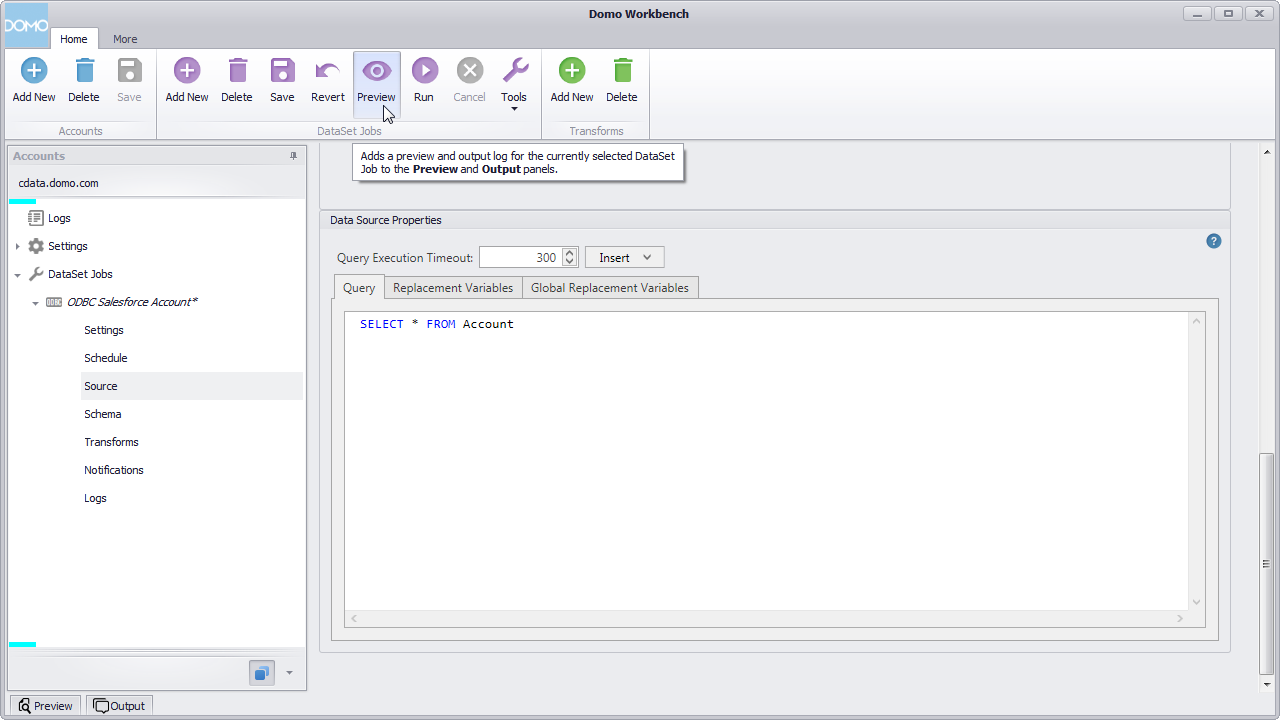
Task: Click the help question mark icon
Action: tap(1213, 241)
